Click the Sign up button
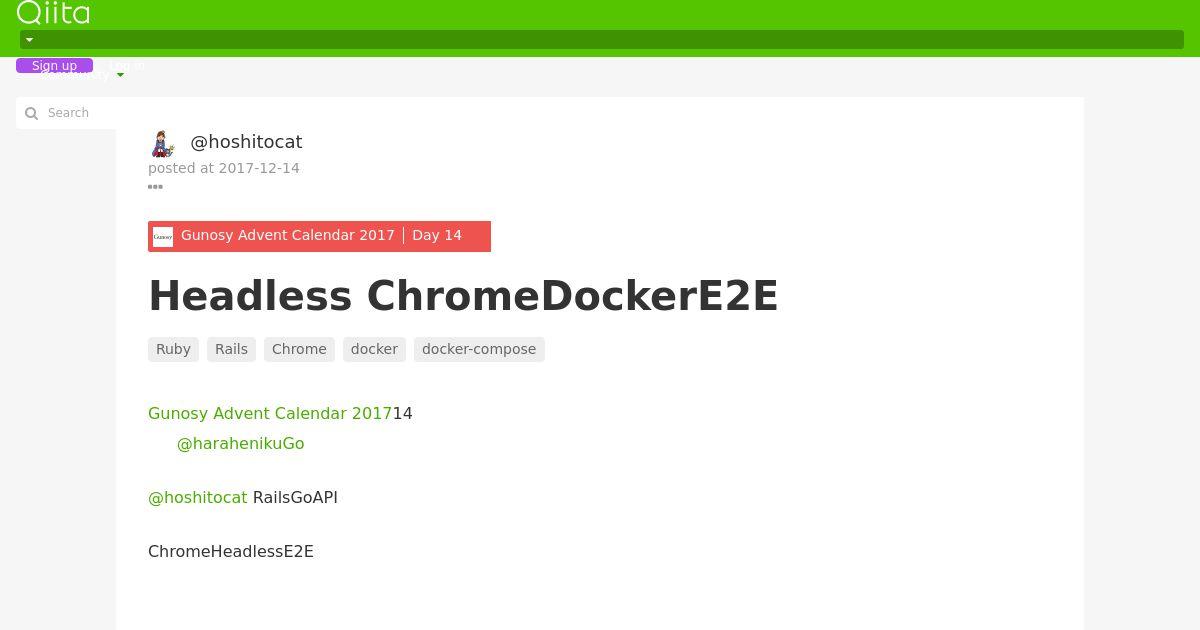The height and width of the screenshot is (630, 1200). (54, 66)
